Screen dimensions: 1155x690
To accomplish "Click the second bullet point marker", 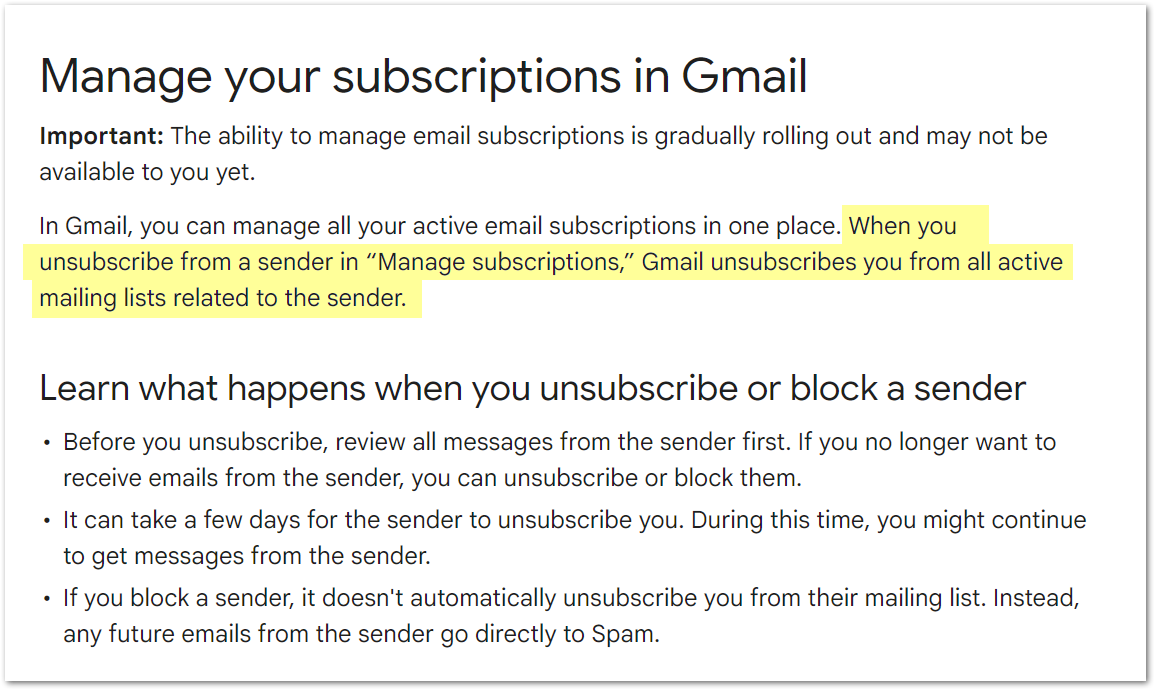I will click(x=47, y=521).
